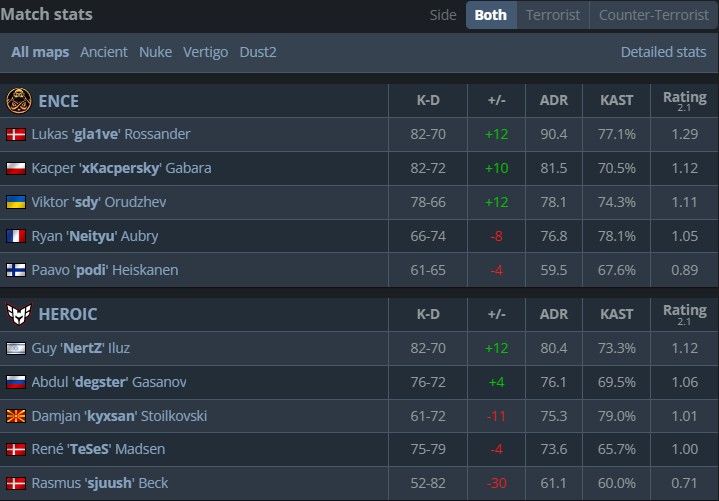Show stats for the Ancient map
This screenshot has height=501, width=719.
click(x=104, y=52)
